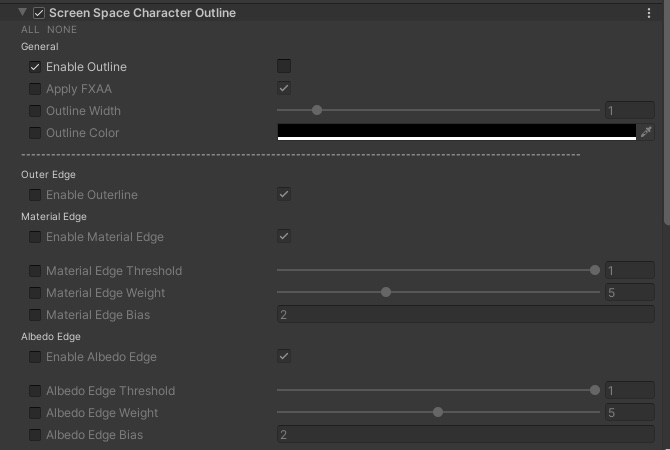
Task: Uncheck the Enable Outerline value checkbox
Action: pos(284,195)
